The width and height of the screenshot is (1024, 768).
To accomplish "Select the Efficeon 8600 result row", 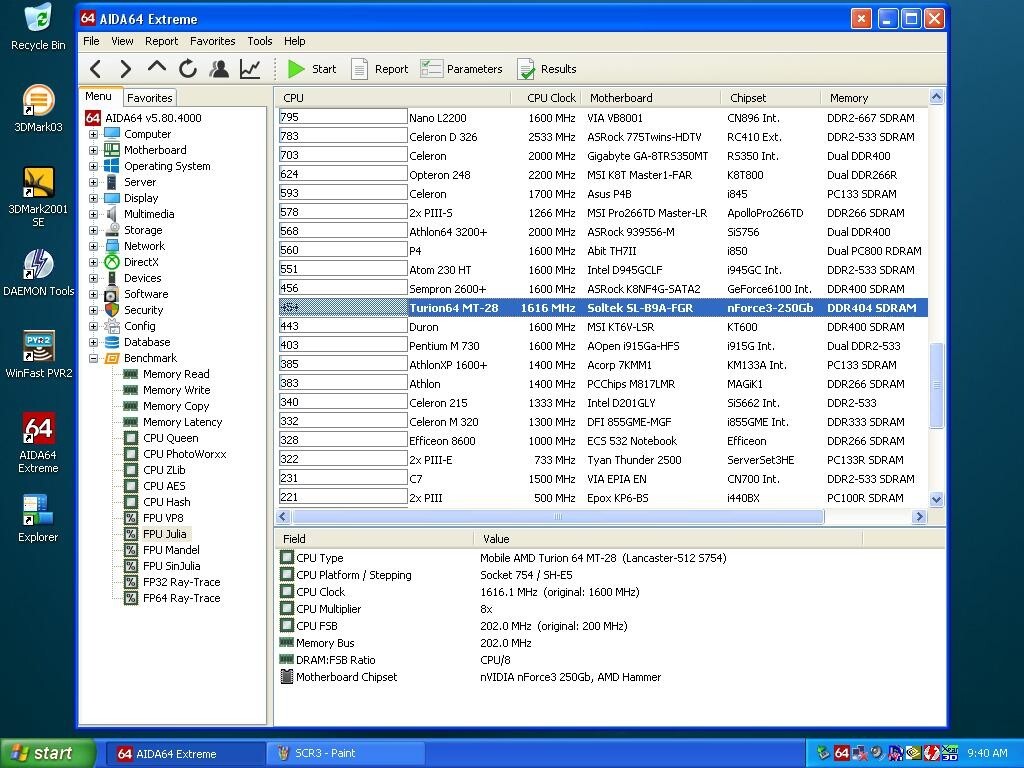I will 603,441.
